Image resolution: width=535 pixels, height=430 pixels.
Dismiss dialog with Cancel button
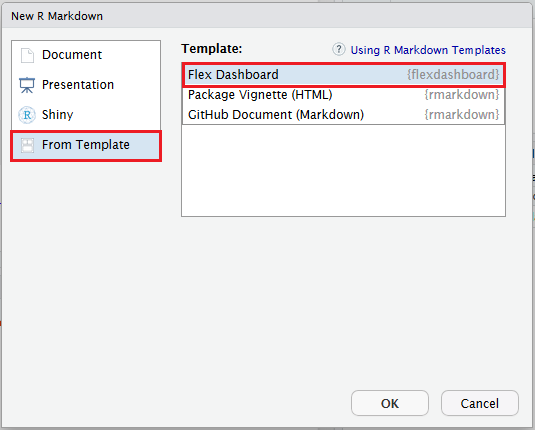(x=480, y=403)
